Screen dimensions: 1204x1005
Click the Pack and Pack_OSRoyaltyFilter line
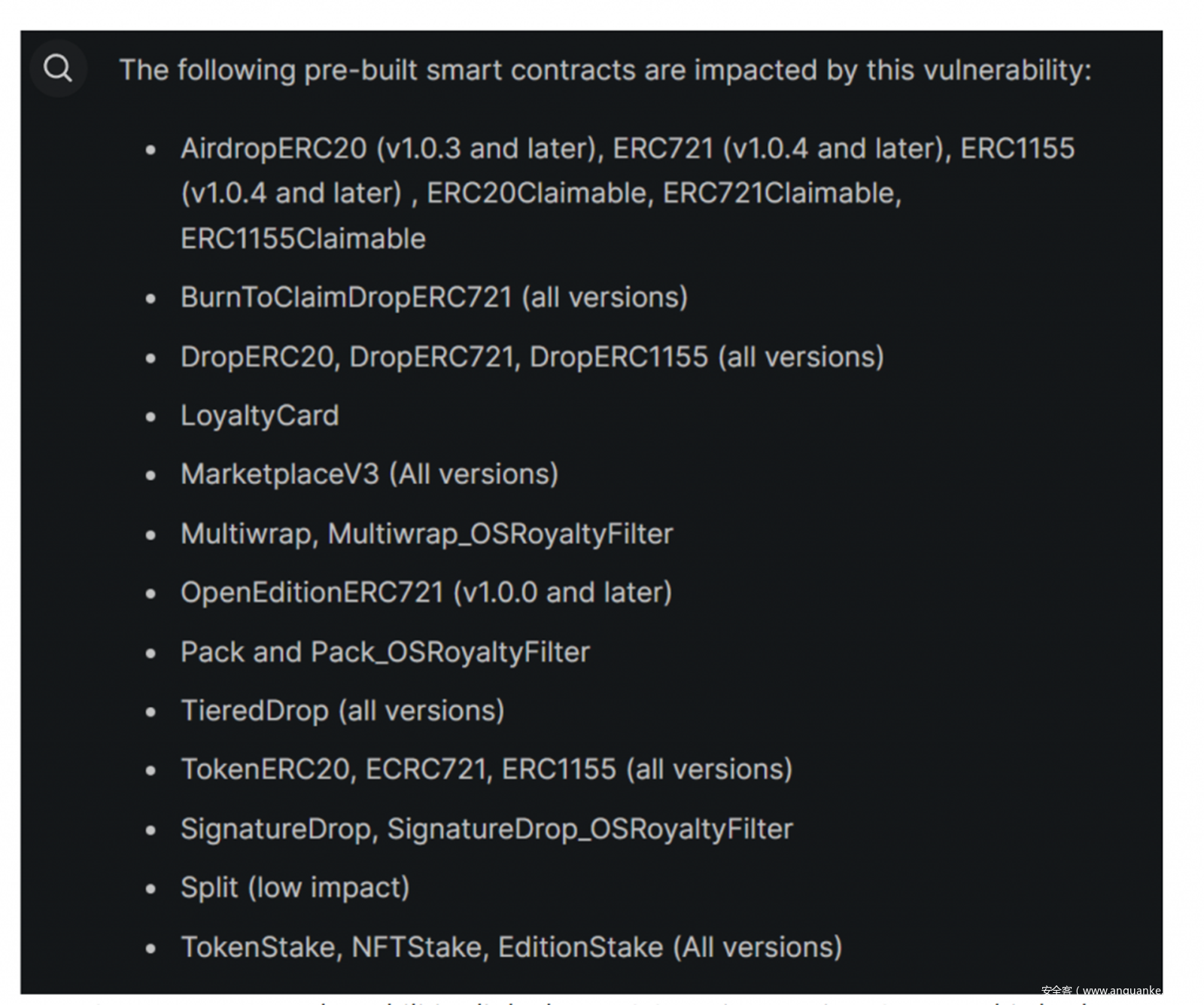(385, 652)
